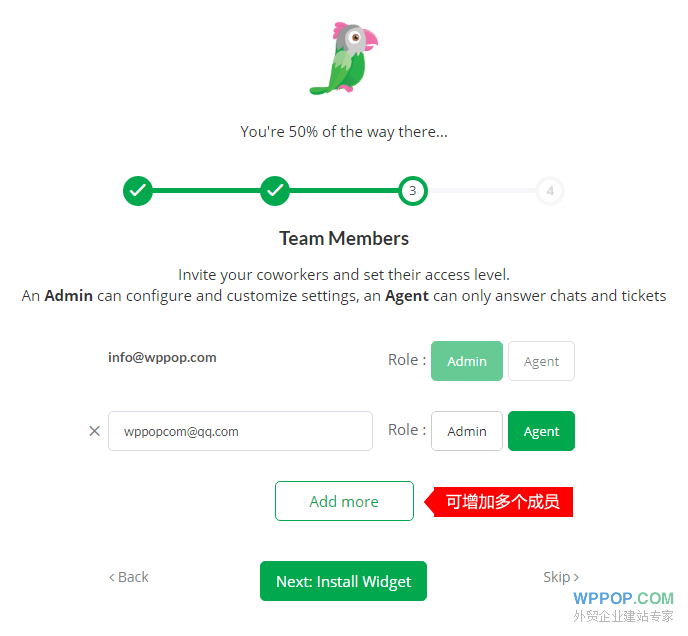
Task: Skip this step via Skip link
Action: [x=560, y=577]
